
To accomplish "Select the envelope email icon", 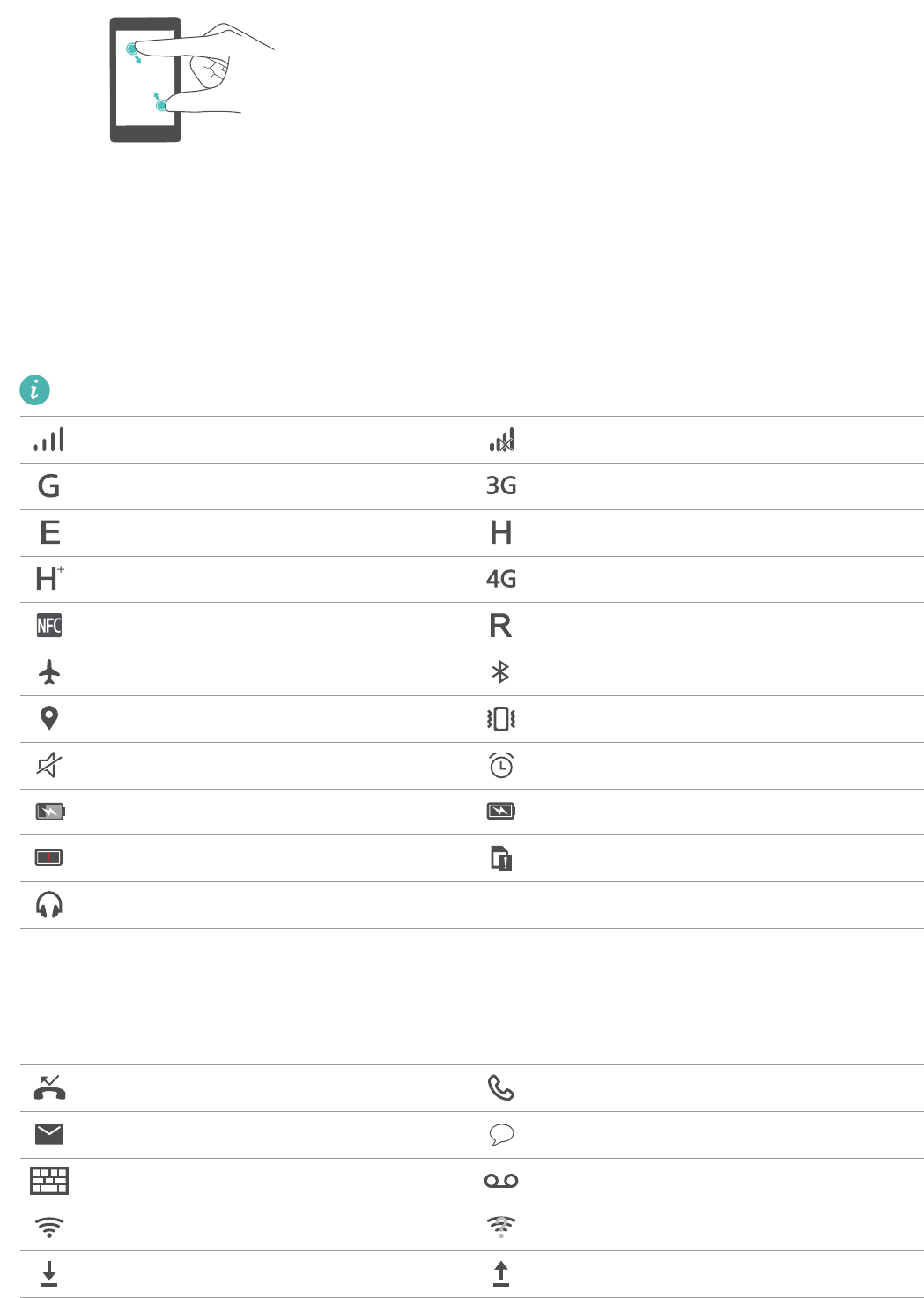I will 49,1134.
